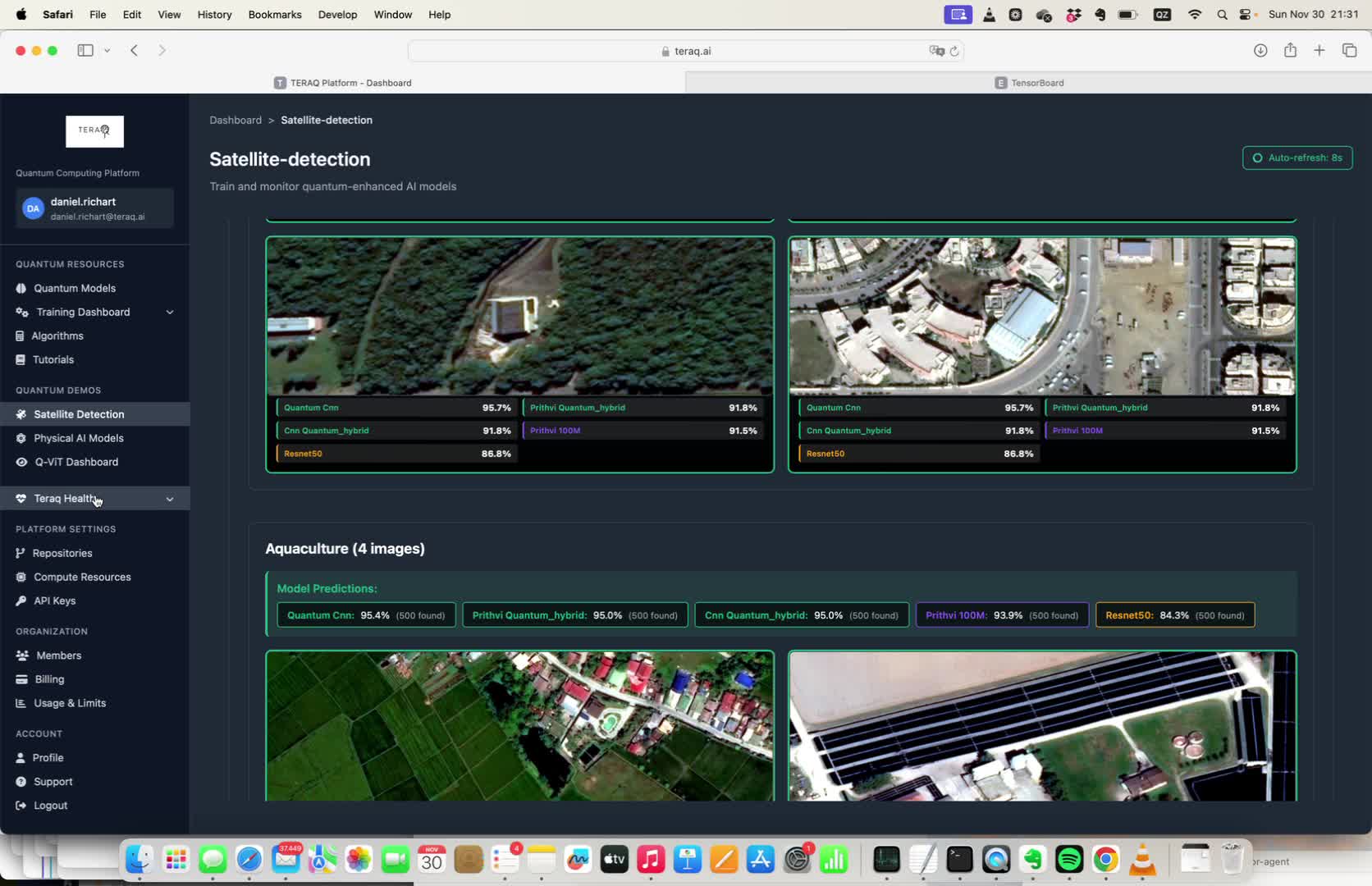
Task: Open the Quantum Models section
Action: pyautogui.click(x=75, y=288)
